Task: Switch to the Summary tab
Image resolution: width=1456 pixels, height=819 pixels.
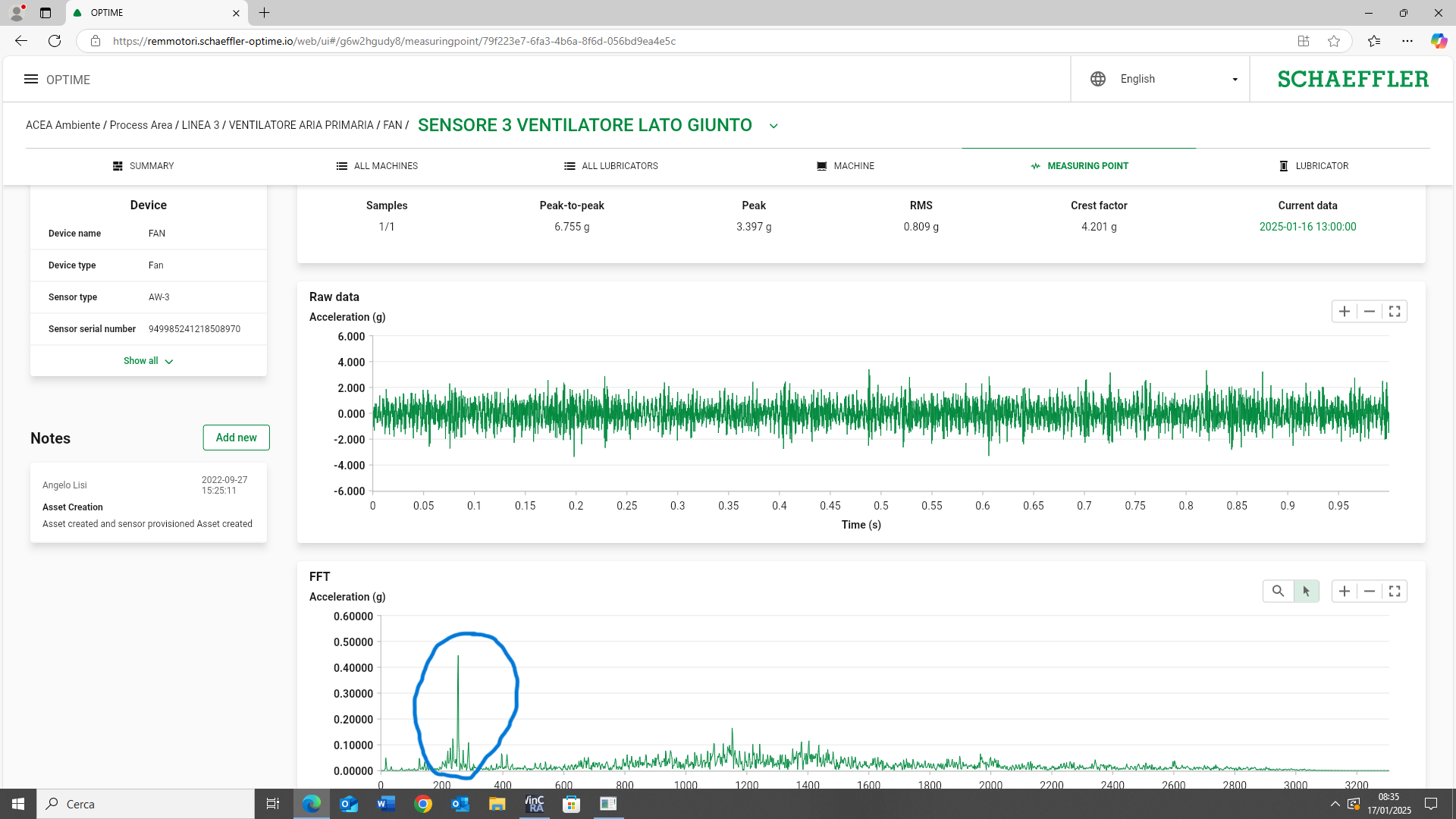Action: tap(143, 166)
